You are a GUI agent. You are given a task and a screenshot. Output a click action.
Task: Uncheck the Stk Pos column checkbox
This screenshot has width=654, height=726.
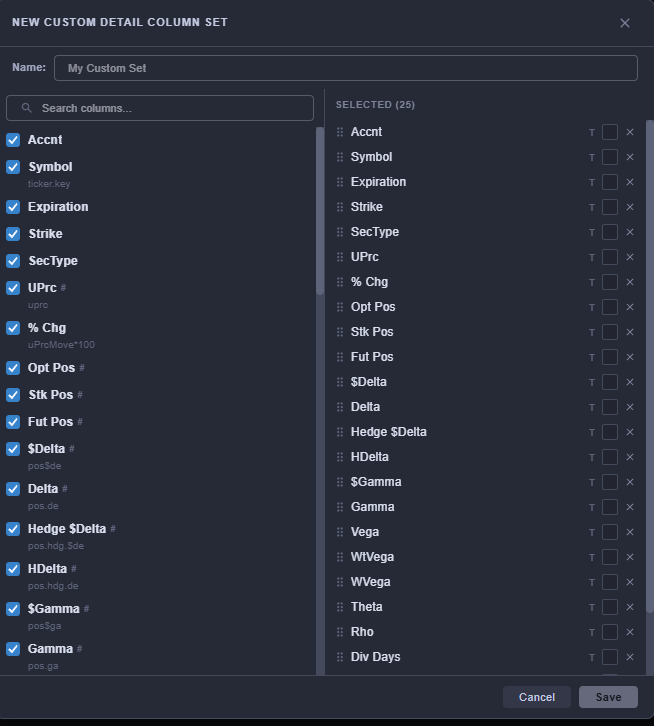point(13,395)
